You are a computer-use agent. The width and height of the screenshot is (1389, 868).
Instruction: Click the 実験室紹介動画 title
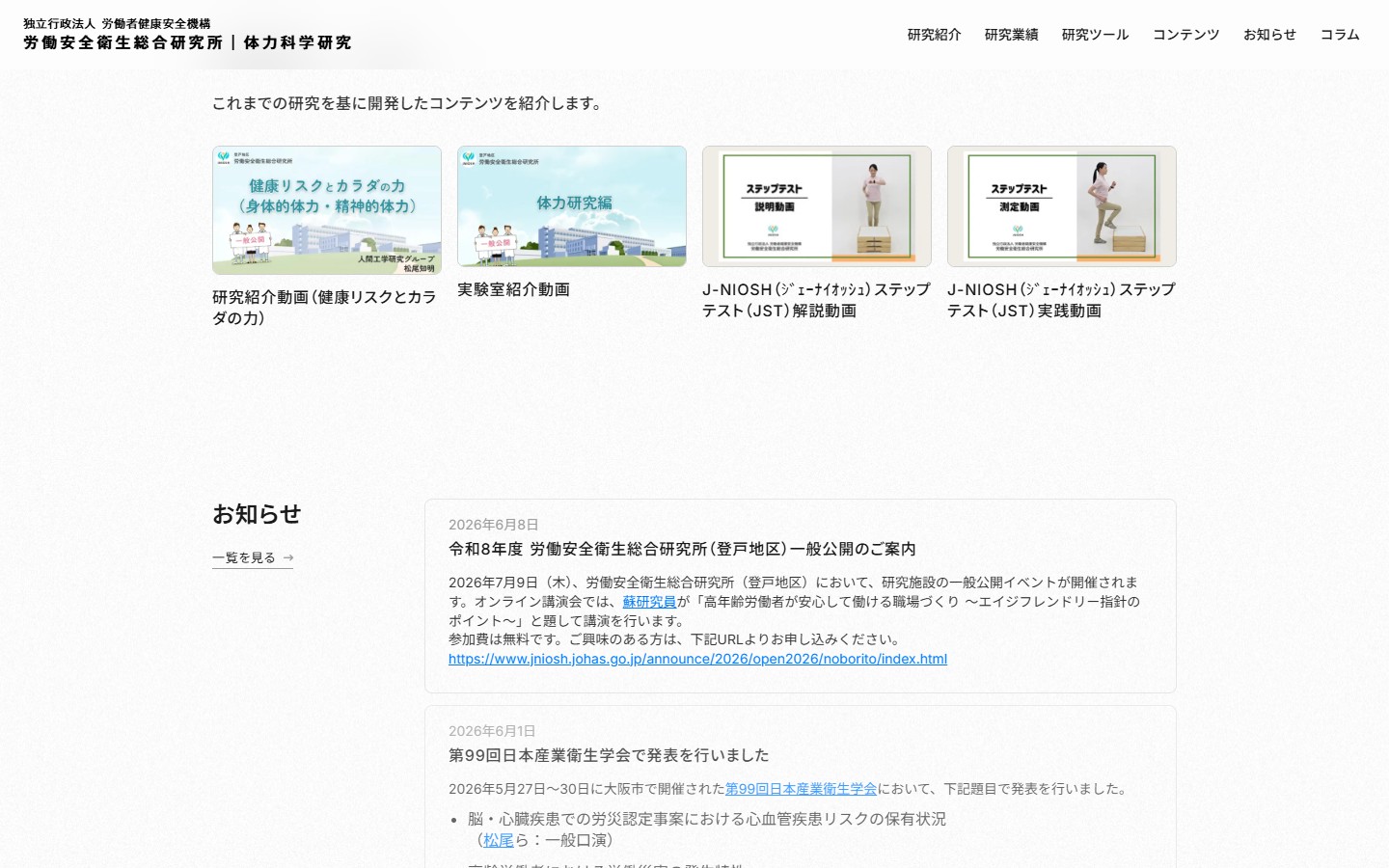click(513, 289)
